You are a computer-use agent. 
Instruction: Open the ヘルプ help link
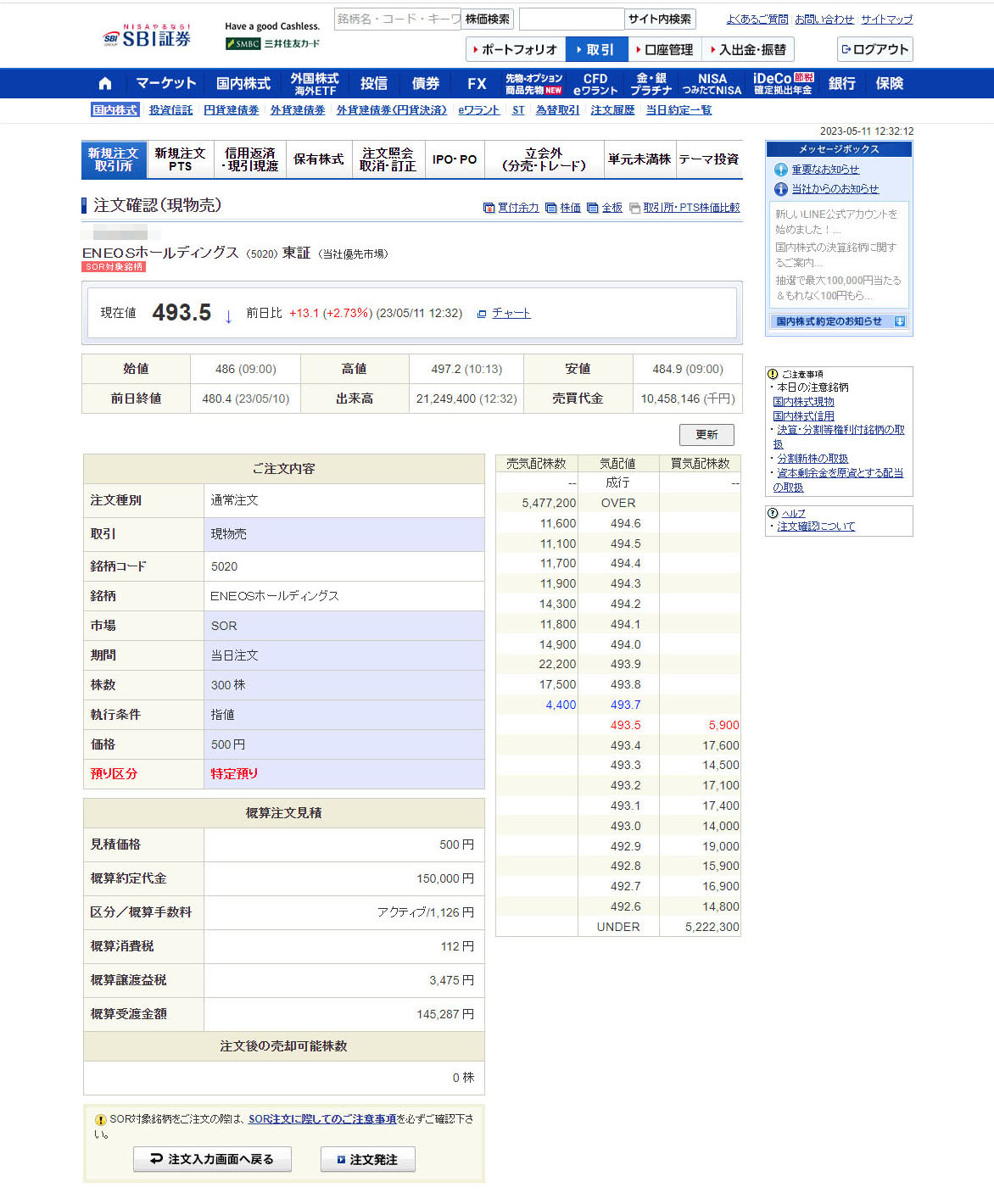793,513
